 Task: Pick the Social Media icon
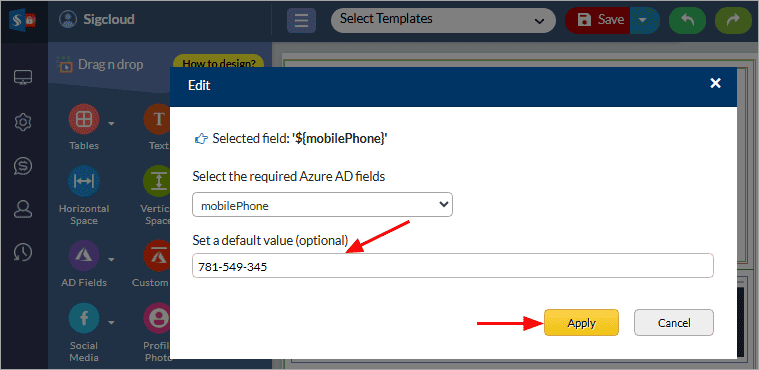coord(84,318)
